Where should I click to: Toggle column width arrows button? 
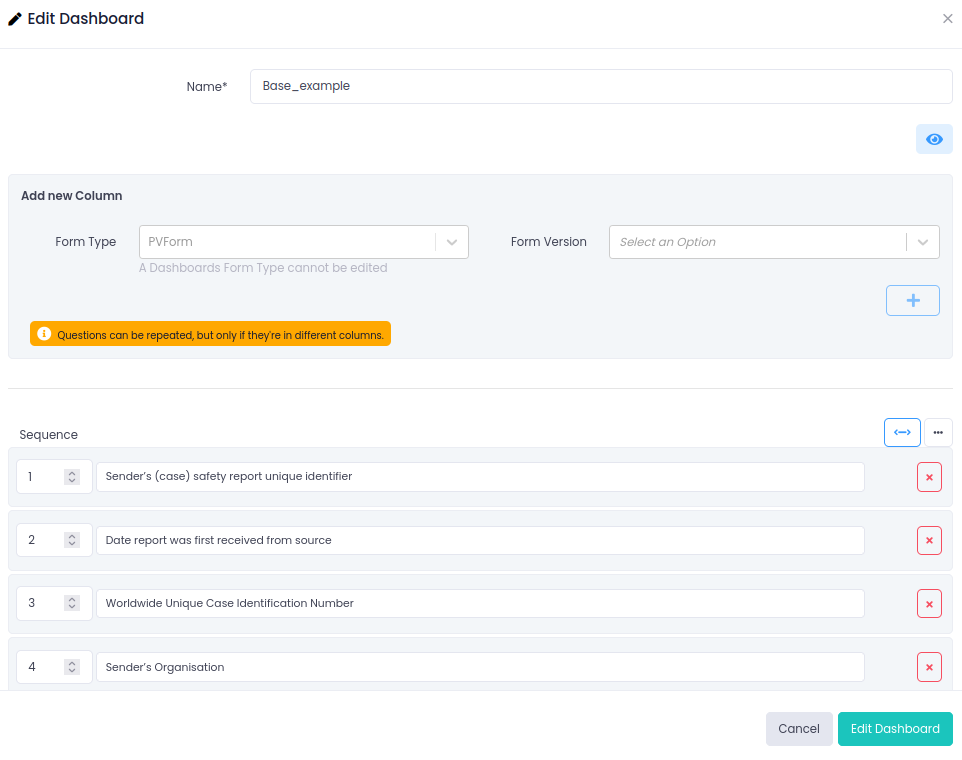pos(902,432)
